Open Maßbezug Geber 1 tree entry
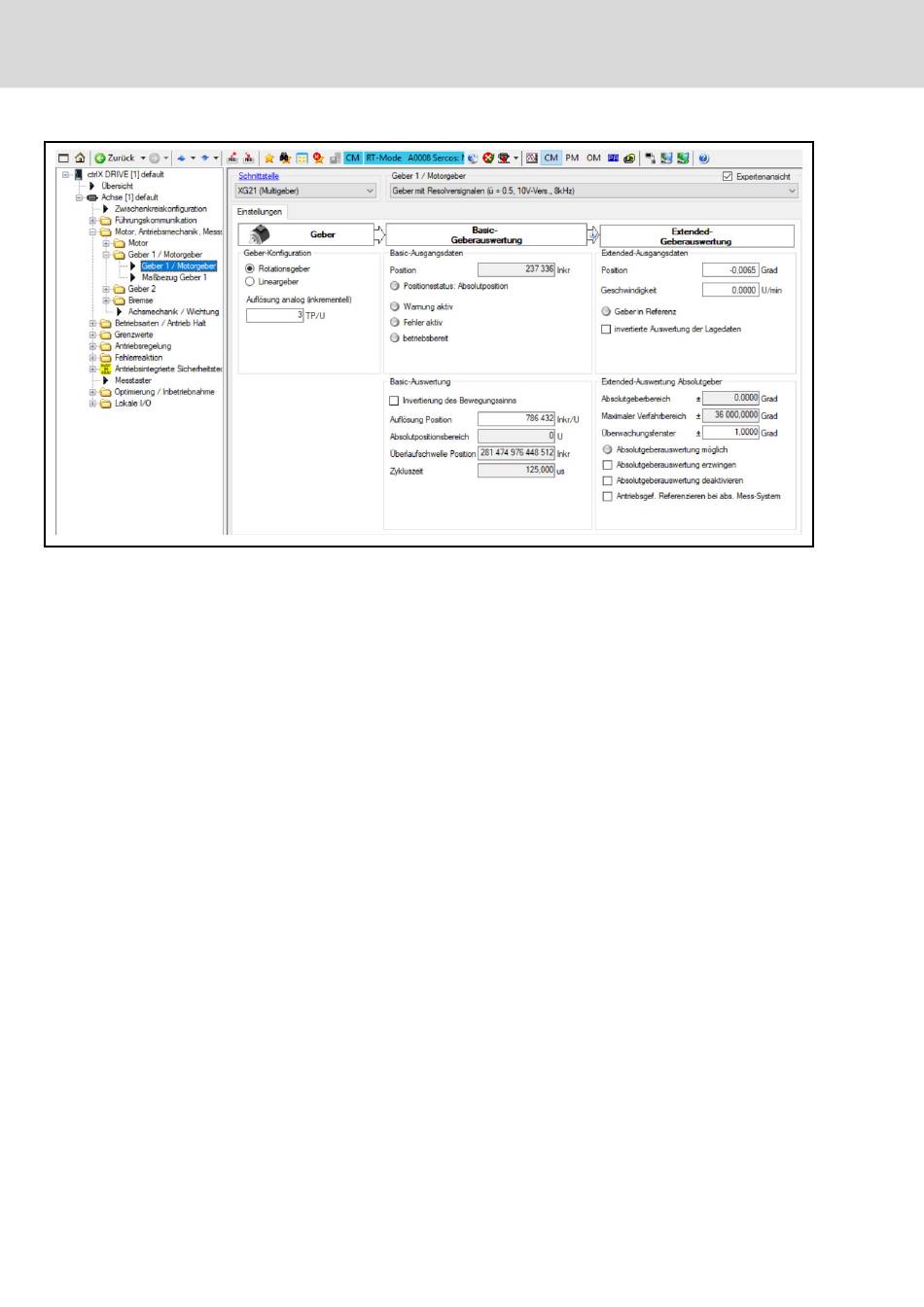924x1307 pixels. 173,277
